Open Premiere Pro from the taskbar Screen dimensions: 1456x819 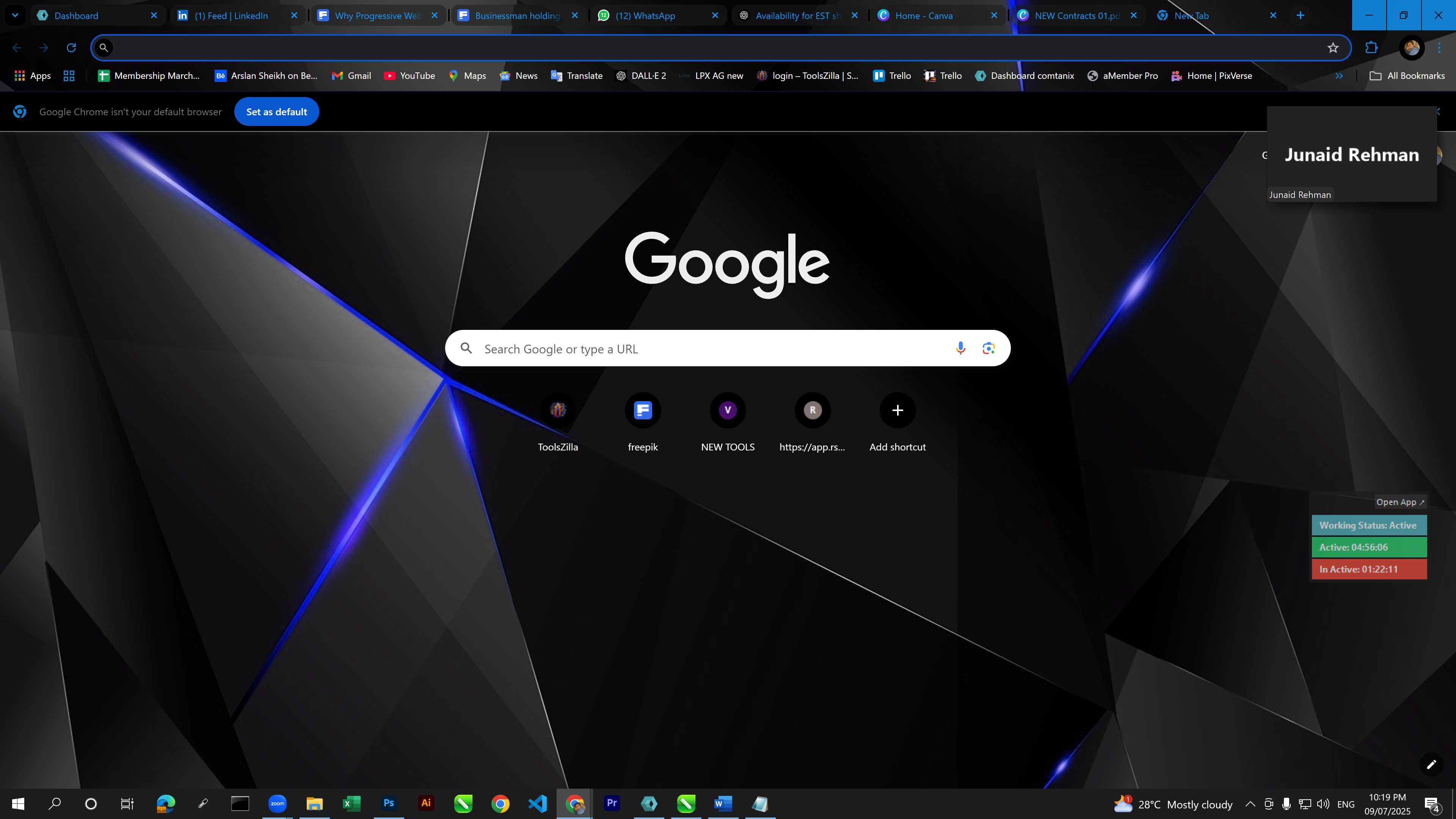pyautogui.click(x=612, y=803)
